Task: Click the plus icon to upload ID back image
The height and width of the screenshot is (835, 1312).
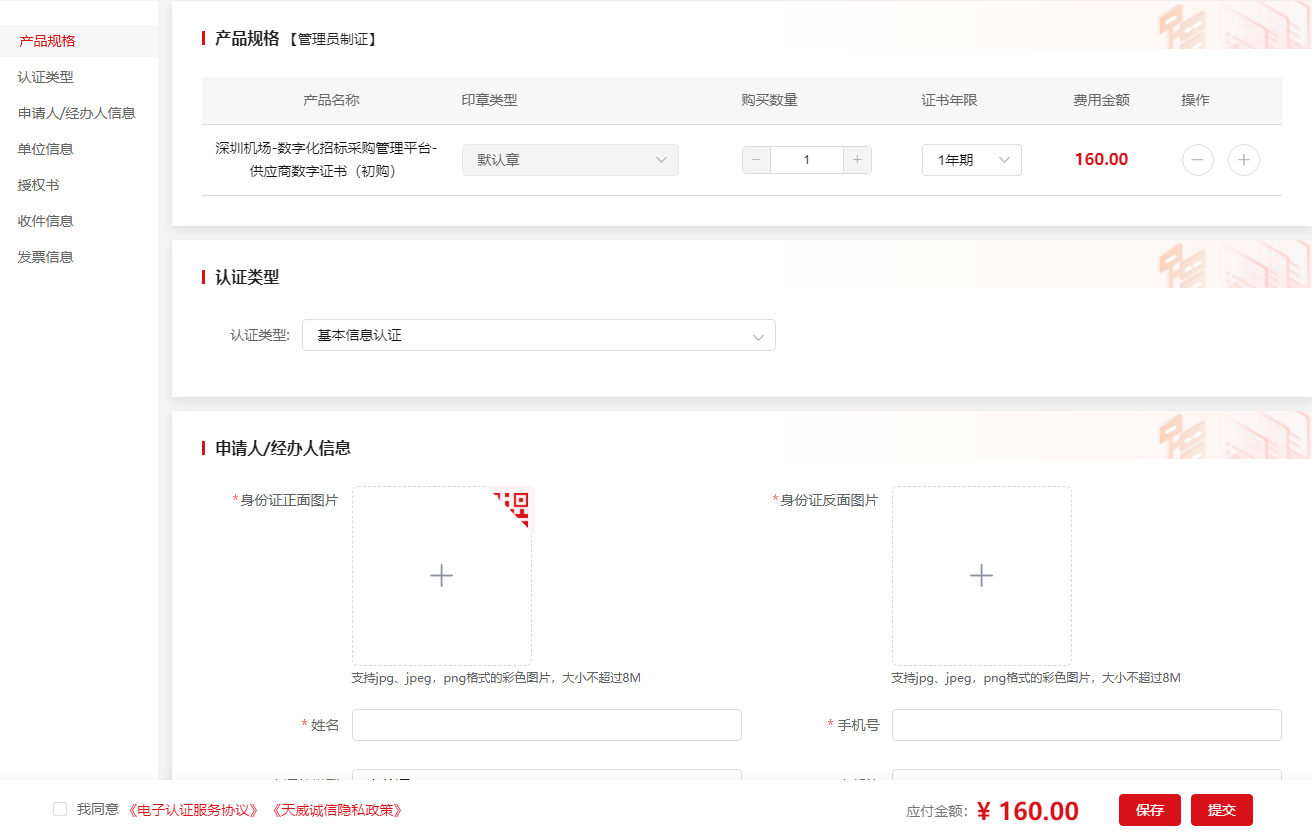Action: pyautogui.click(x=981, y=575)
